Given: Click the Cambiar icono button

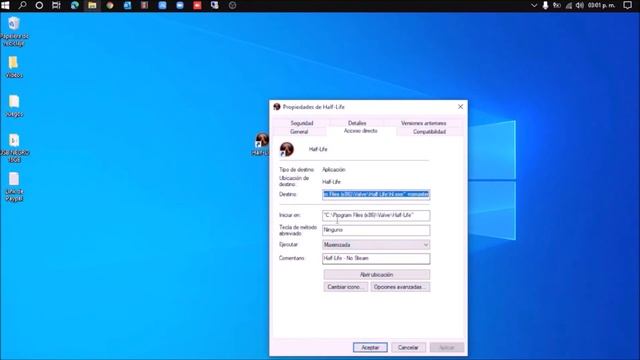Looking at the screenshot, I should (x=345, y=287).
